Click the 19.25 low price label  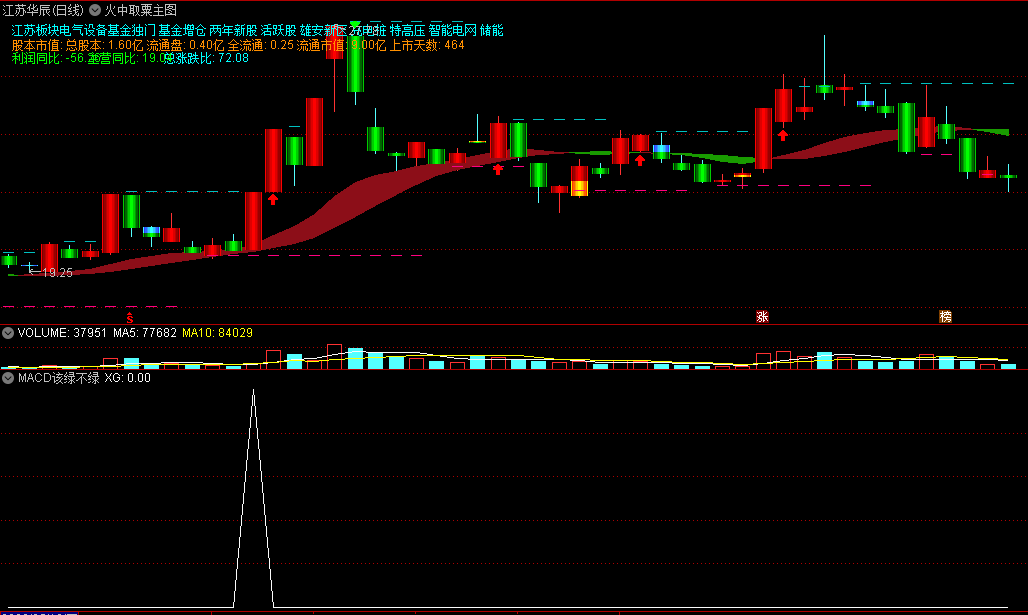tap(57, 273)
